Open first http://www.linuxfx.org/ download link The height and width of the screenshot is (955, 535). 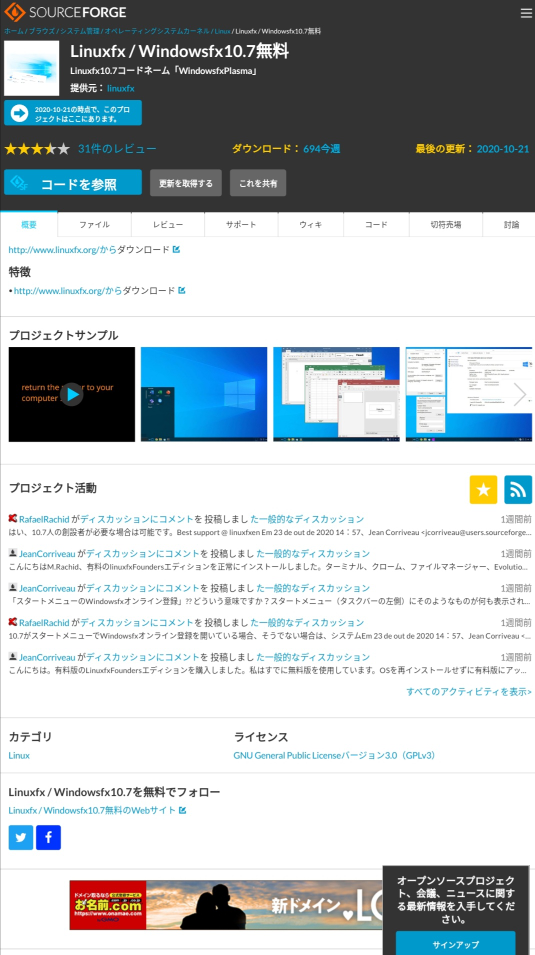pyautogui.click(x=63, y=250)
